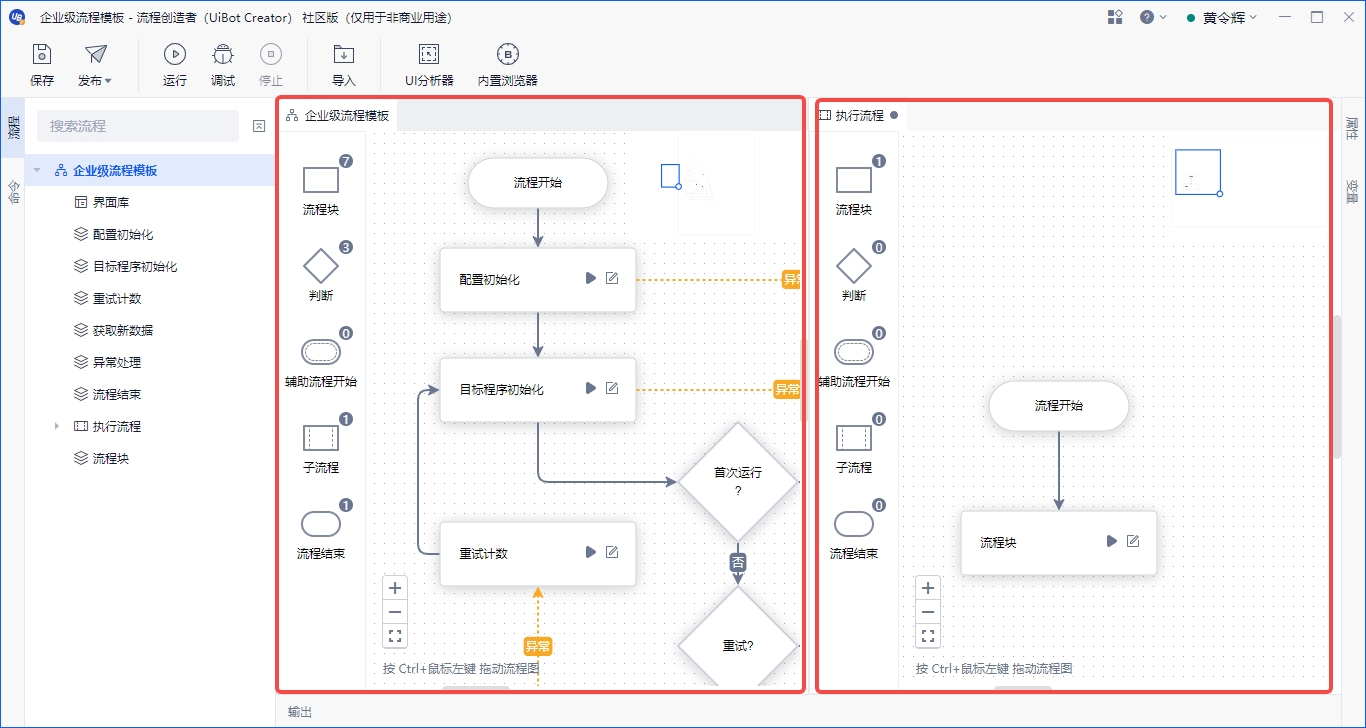Fit left canvas to screen
The height and width of the screenshot is (728, 1366).
click(395, 636)
